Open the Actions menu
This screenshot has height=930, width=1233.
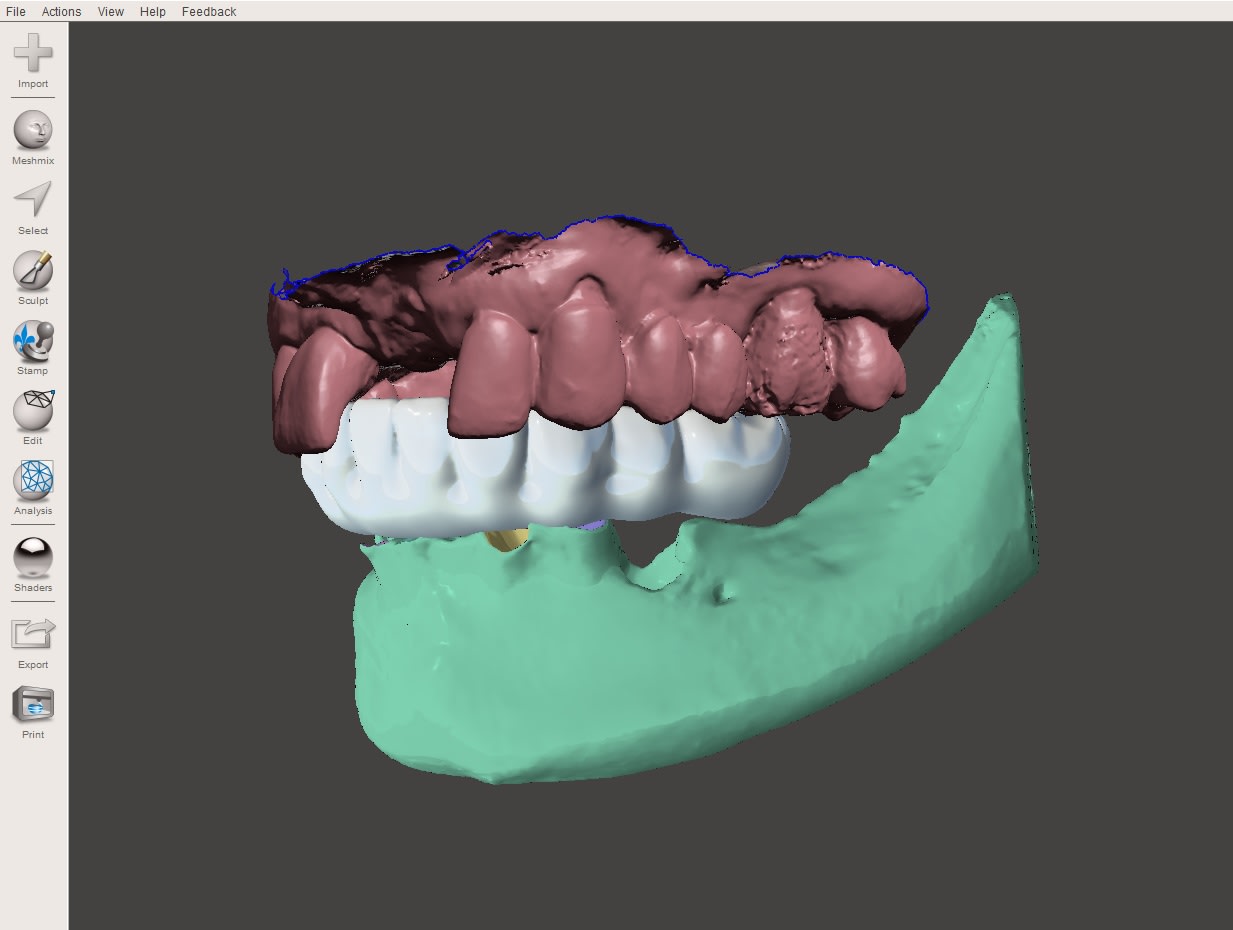pos(61,11)
